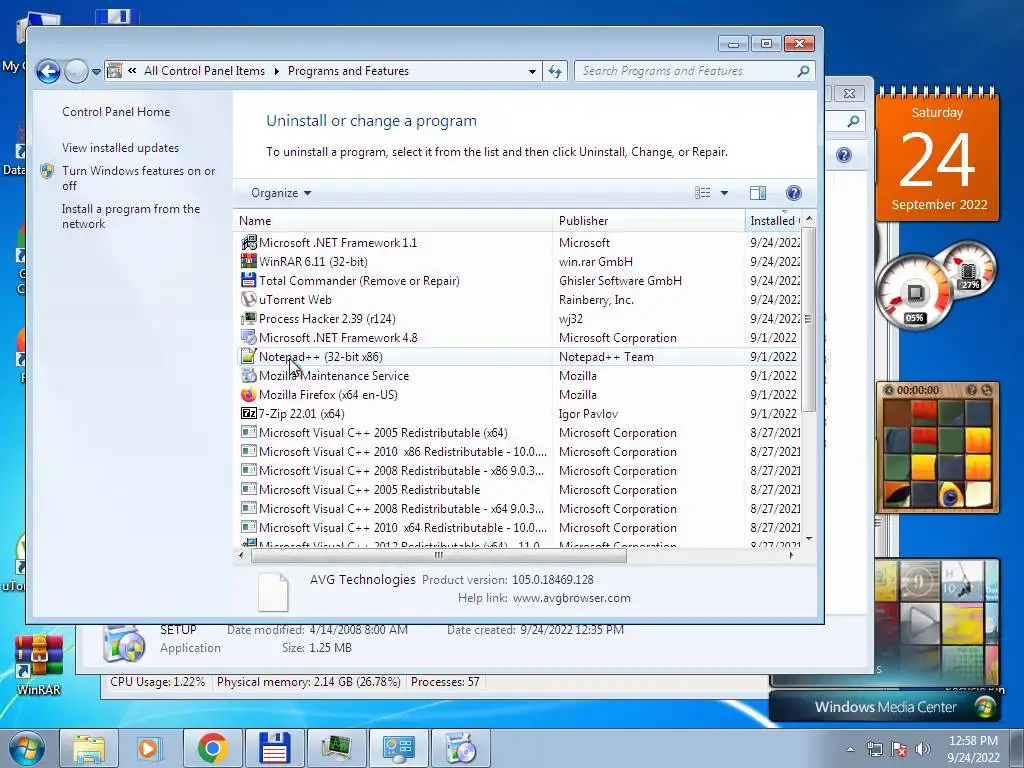Image resolution: width=1024 pixels, height=768 pixels.
Task: Open the WinRAR desktop shortcut
Action: click(39, 664)
